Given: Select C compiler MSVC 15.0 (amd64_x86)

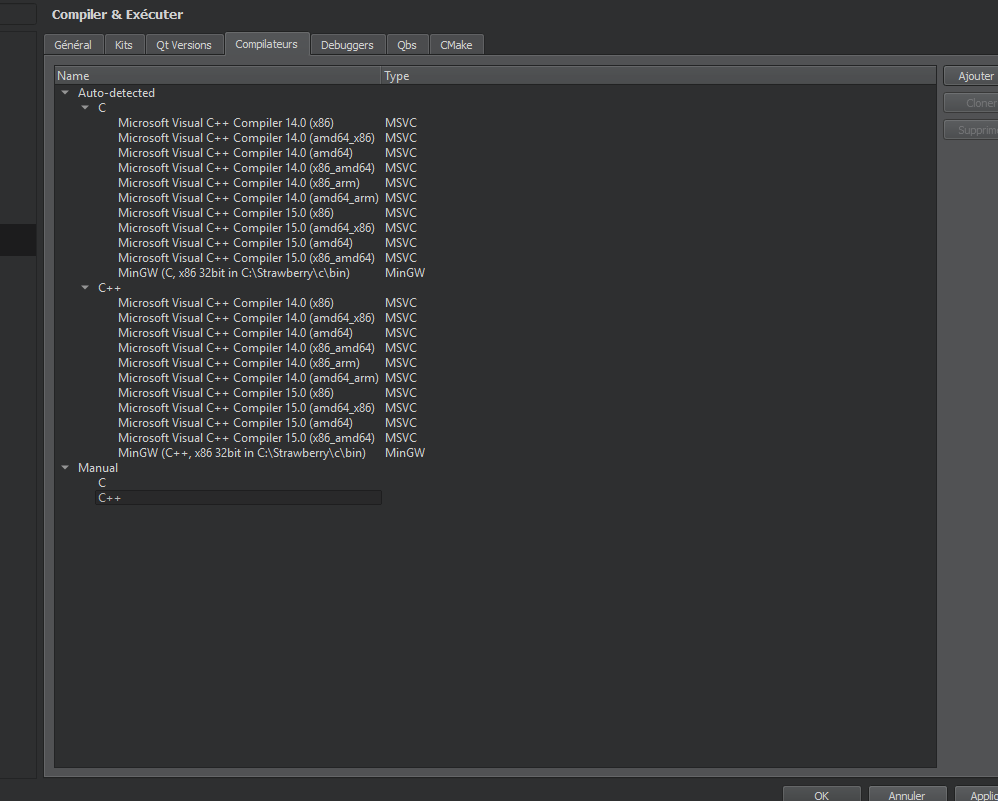Looking at the screenshot, I should (246, 228).
